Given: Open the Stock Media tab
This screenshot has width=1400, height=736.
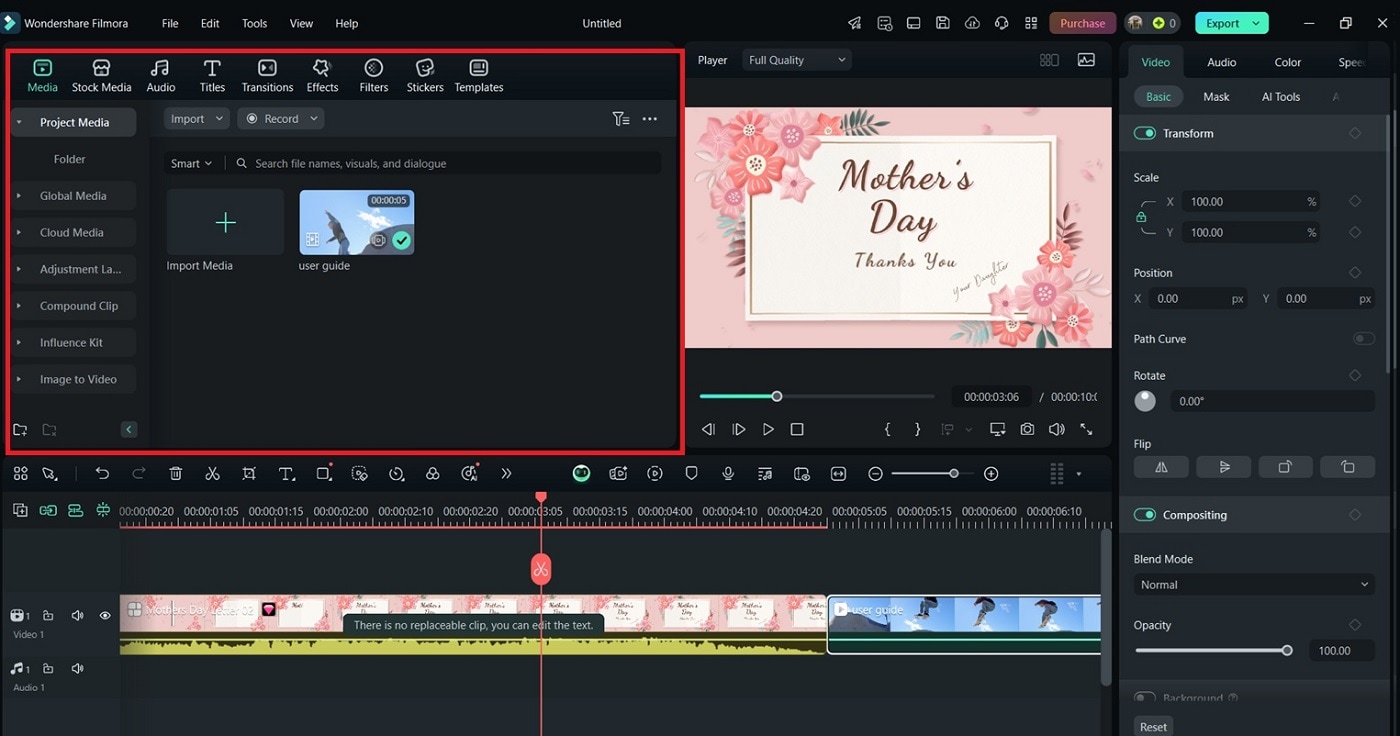Looking at the screenshot, I should click(102, 75).
